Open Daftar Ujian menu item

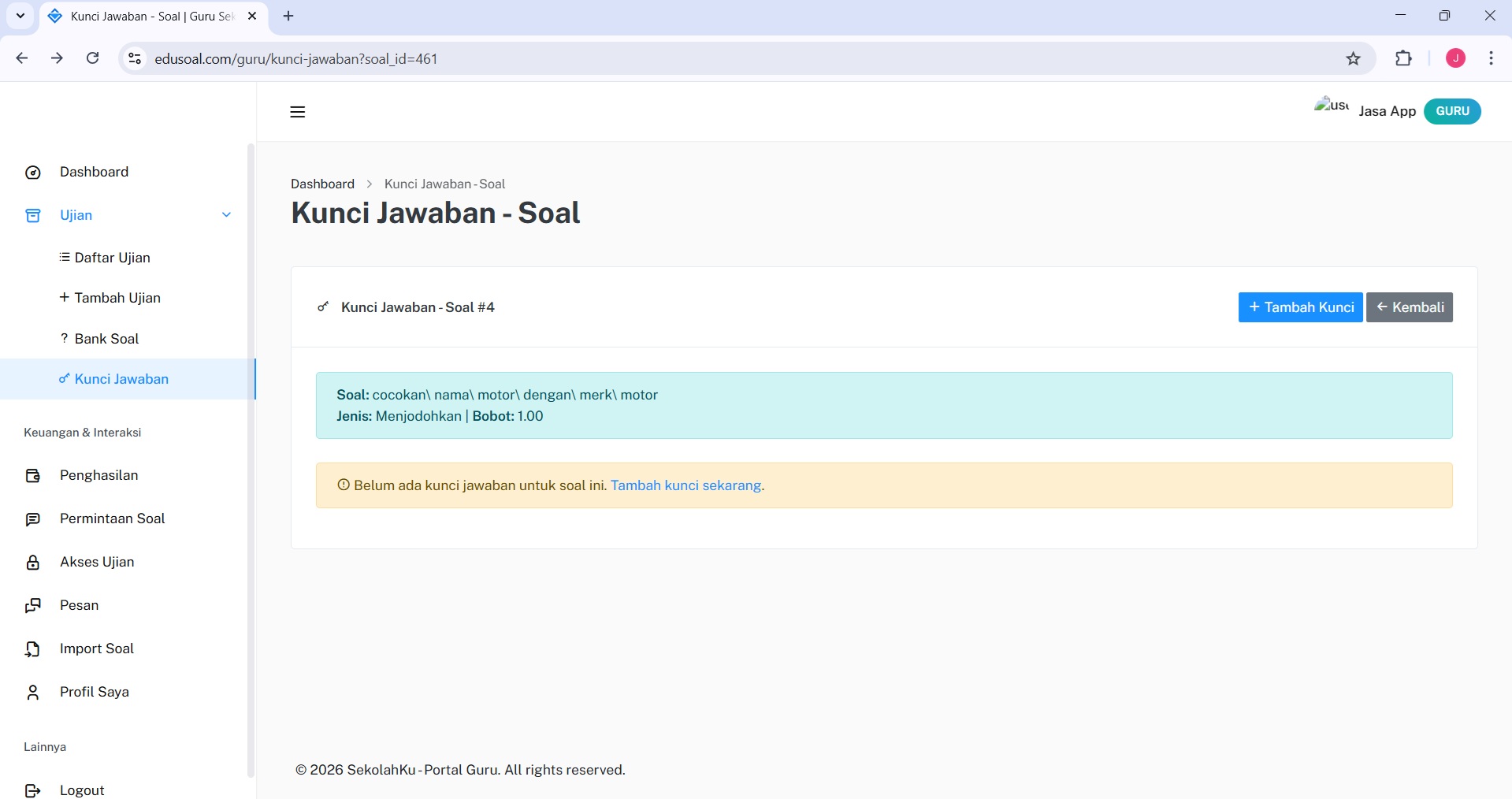click(x=112, y=258)
